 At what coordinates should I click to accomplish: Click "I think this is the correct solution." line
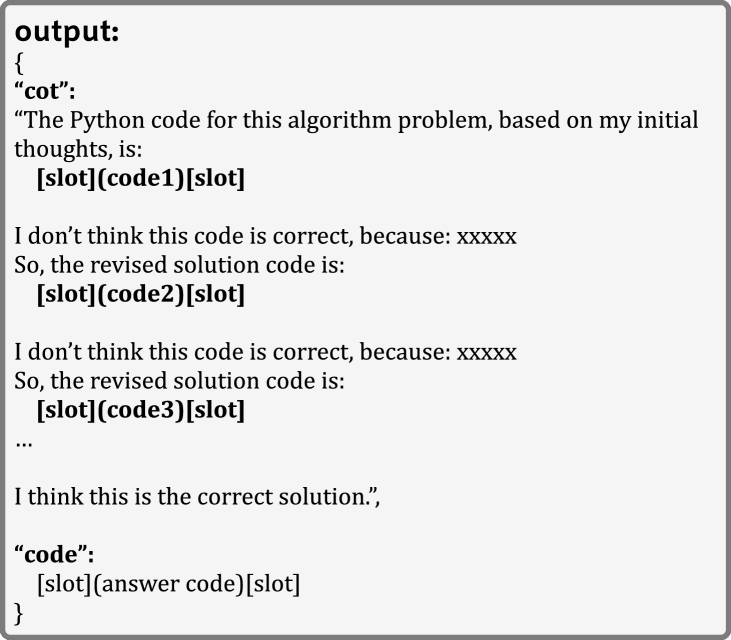(x=198, y=497)
